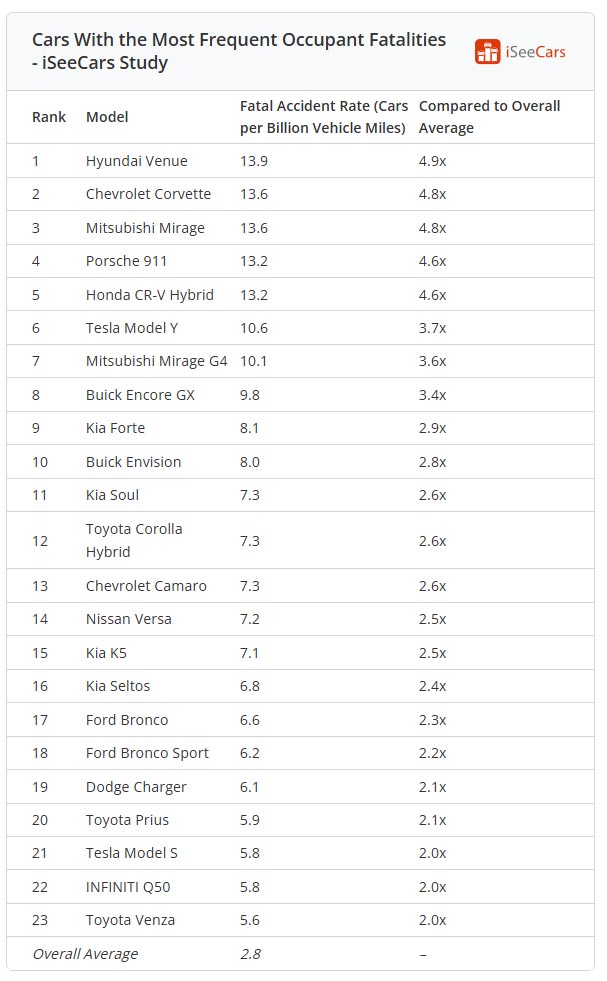
Task: Select the Toyota Corolla Hybrid model cell
Action: 134,541
